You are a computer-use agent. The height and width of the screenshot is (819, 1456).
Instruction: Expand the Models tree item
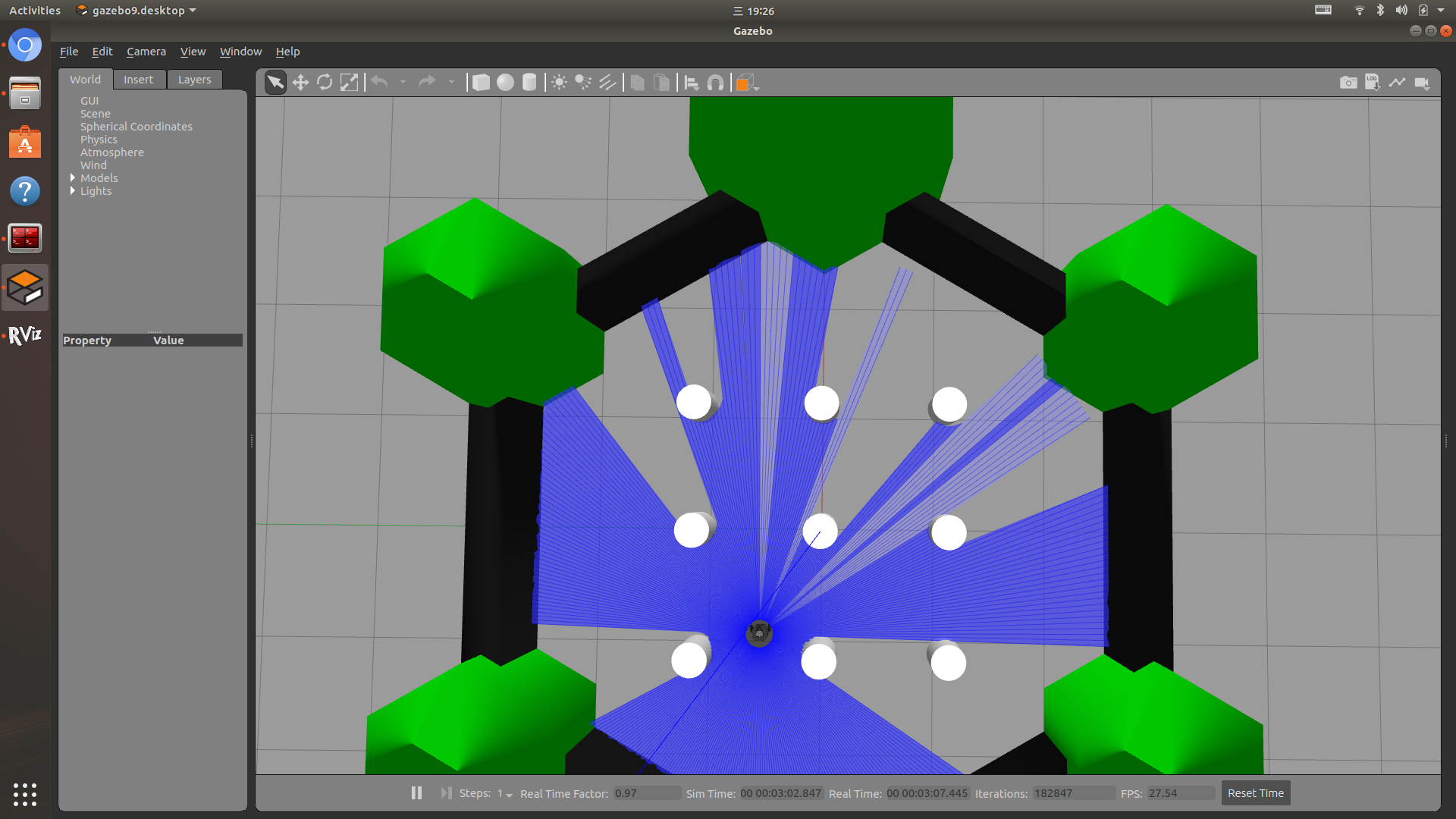tap(73, 178)
